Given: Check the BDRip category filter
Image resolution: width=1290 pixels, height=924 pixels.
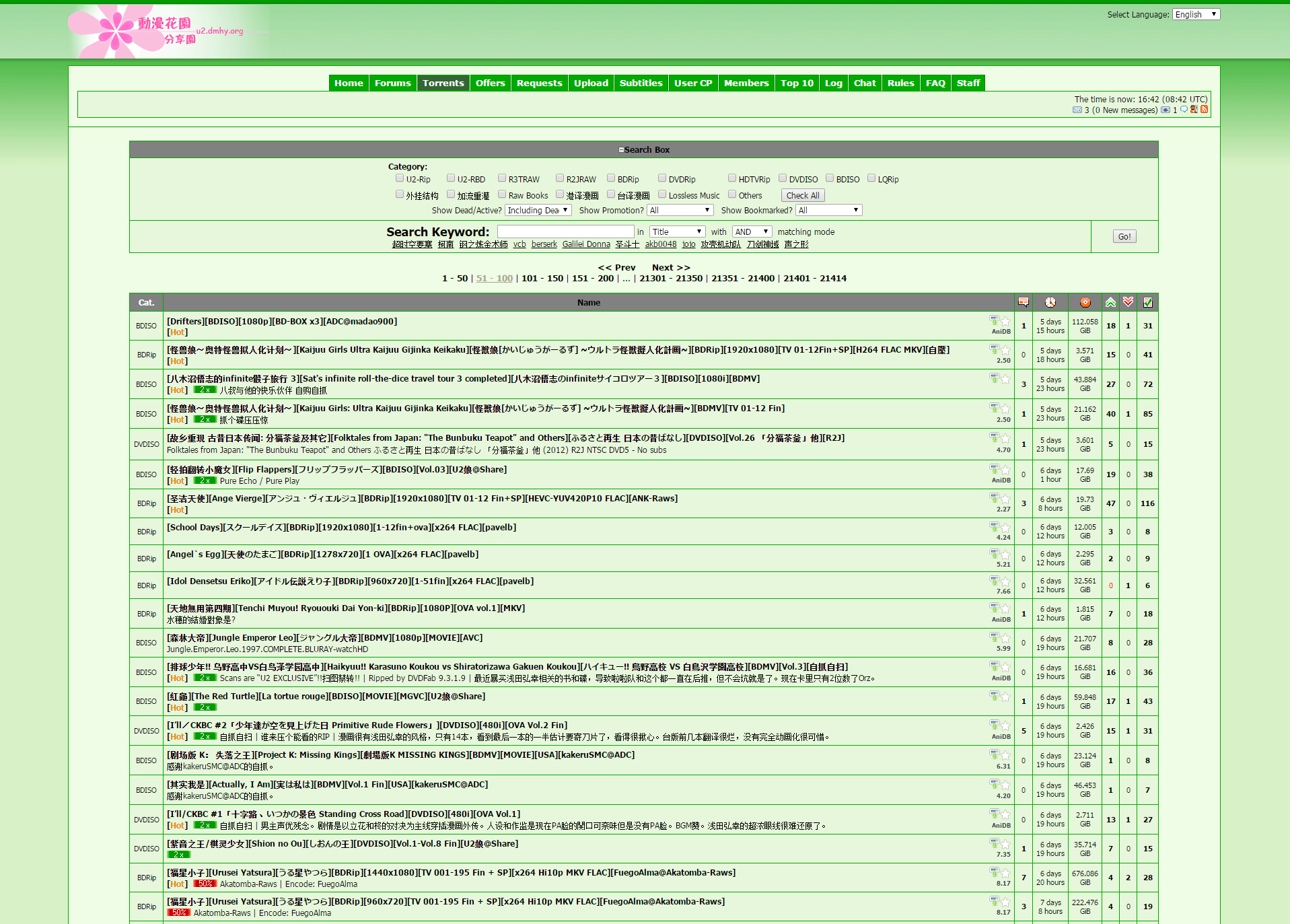Looking at the screenshot, I should click(x=611, y=178).
